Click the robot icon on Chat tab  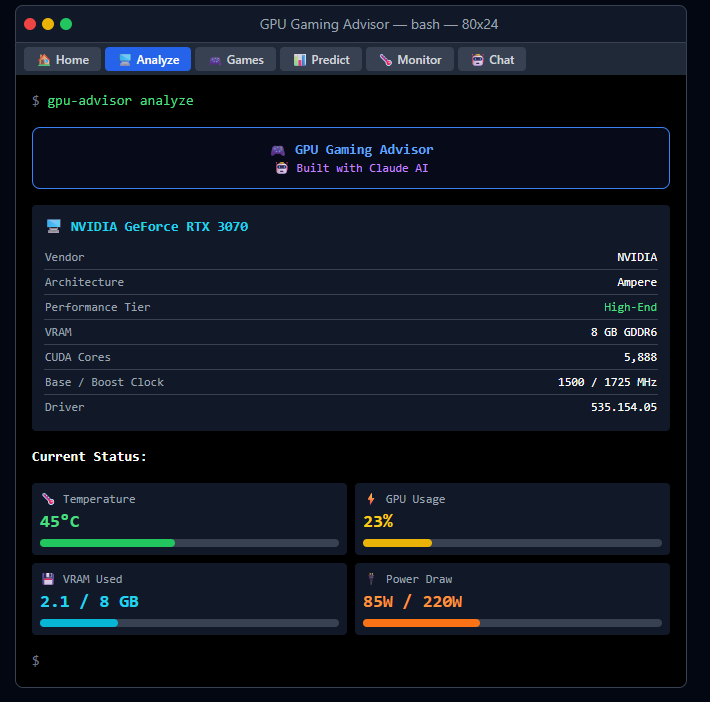click(x=477, y=60)
